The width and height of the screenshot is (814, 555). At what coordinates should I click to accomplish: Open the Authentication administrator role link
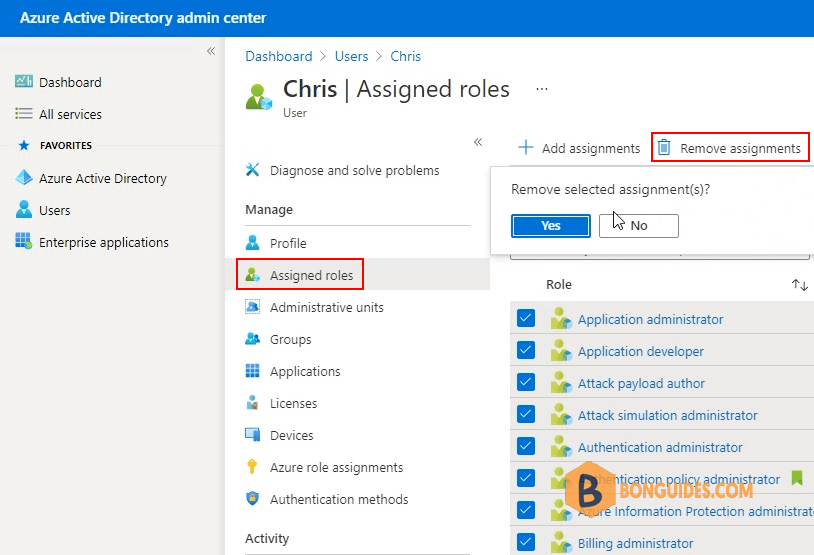tap(660, 447)
